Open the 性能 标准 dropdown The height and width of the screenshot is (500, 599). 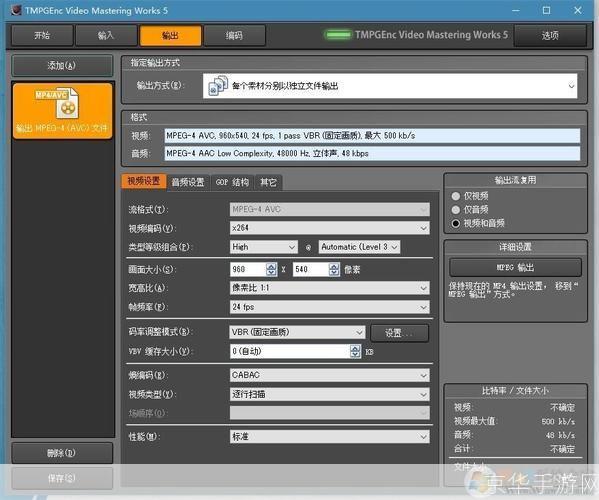[x=329, y=436]
